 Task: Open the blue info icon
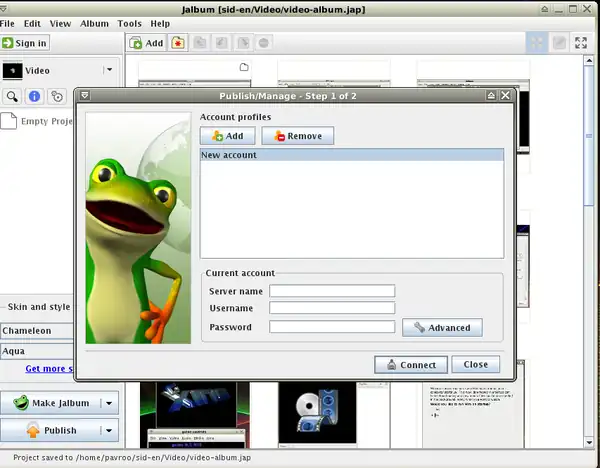pyautogui.click(x=34, y=97)
